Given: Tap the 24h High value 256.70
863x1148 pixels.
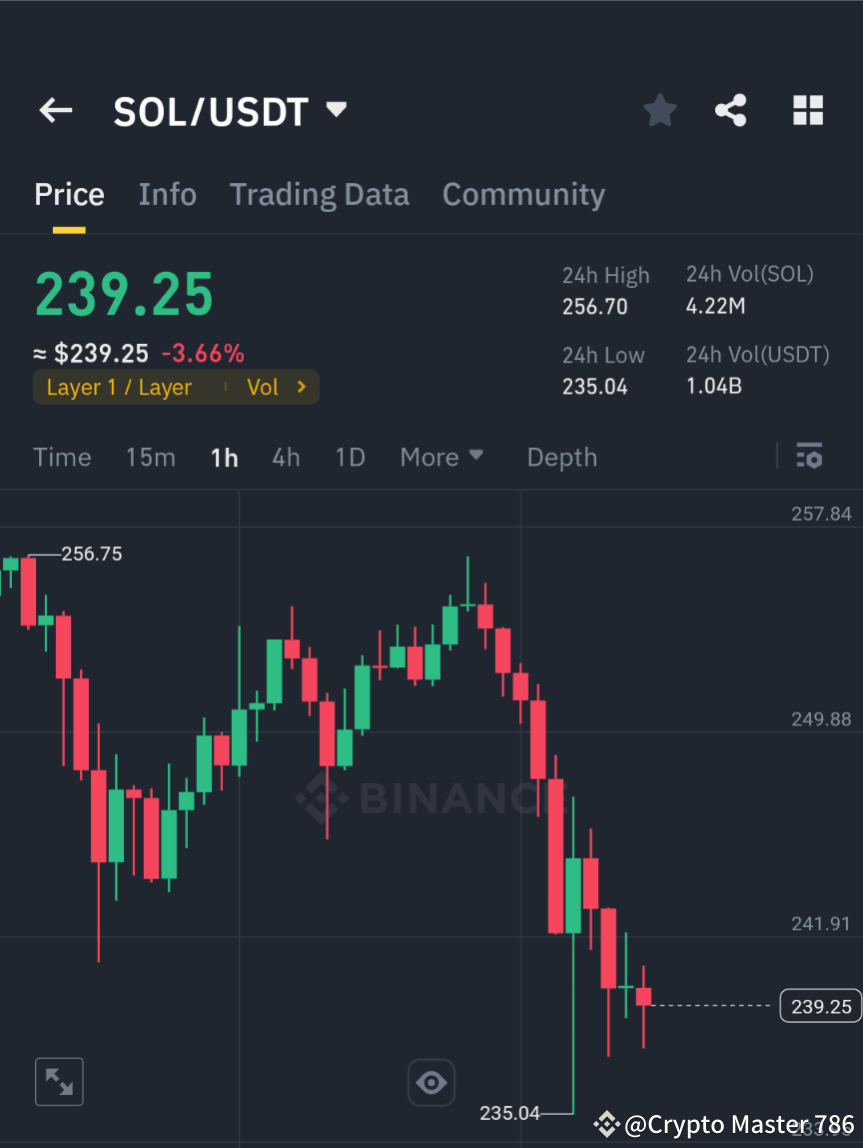Looking at the screenshot, I should pos(595,307).
